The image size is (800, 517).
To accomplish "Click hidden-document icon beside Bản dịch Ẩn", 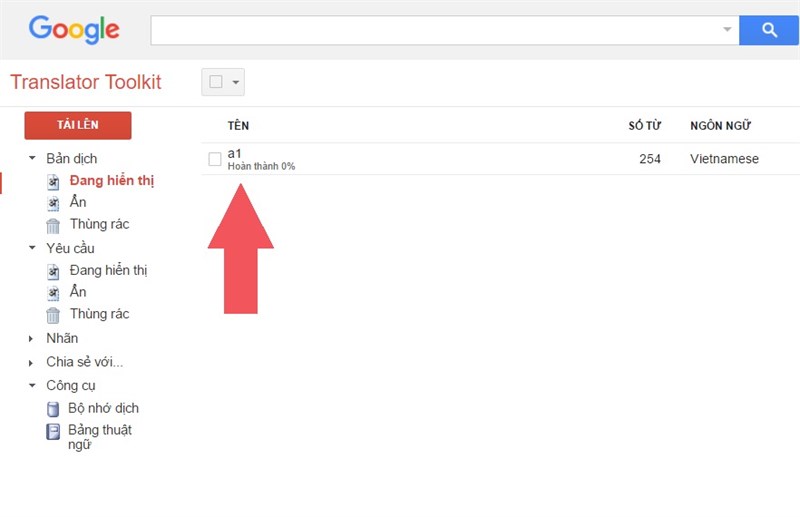I will (x=54, y=203).
